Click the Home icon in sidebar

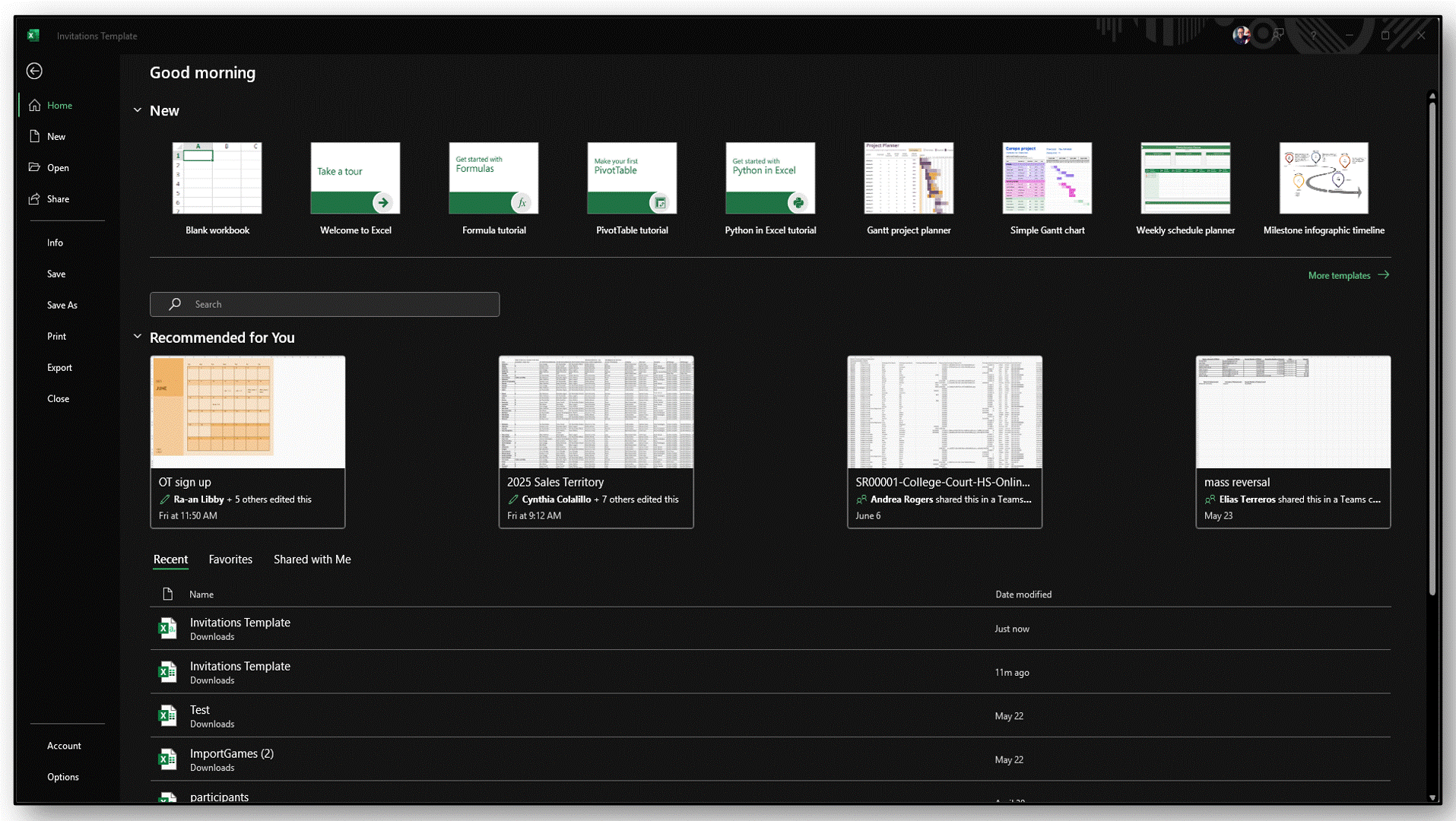click(35, 105)
